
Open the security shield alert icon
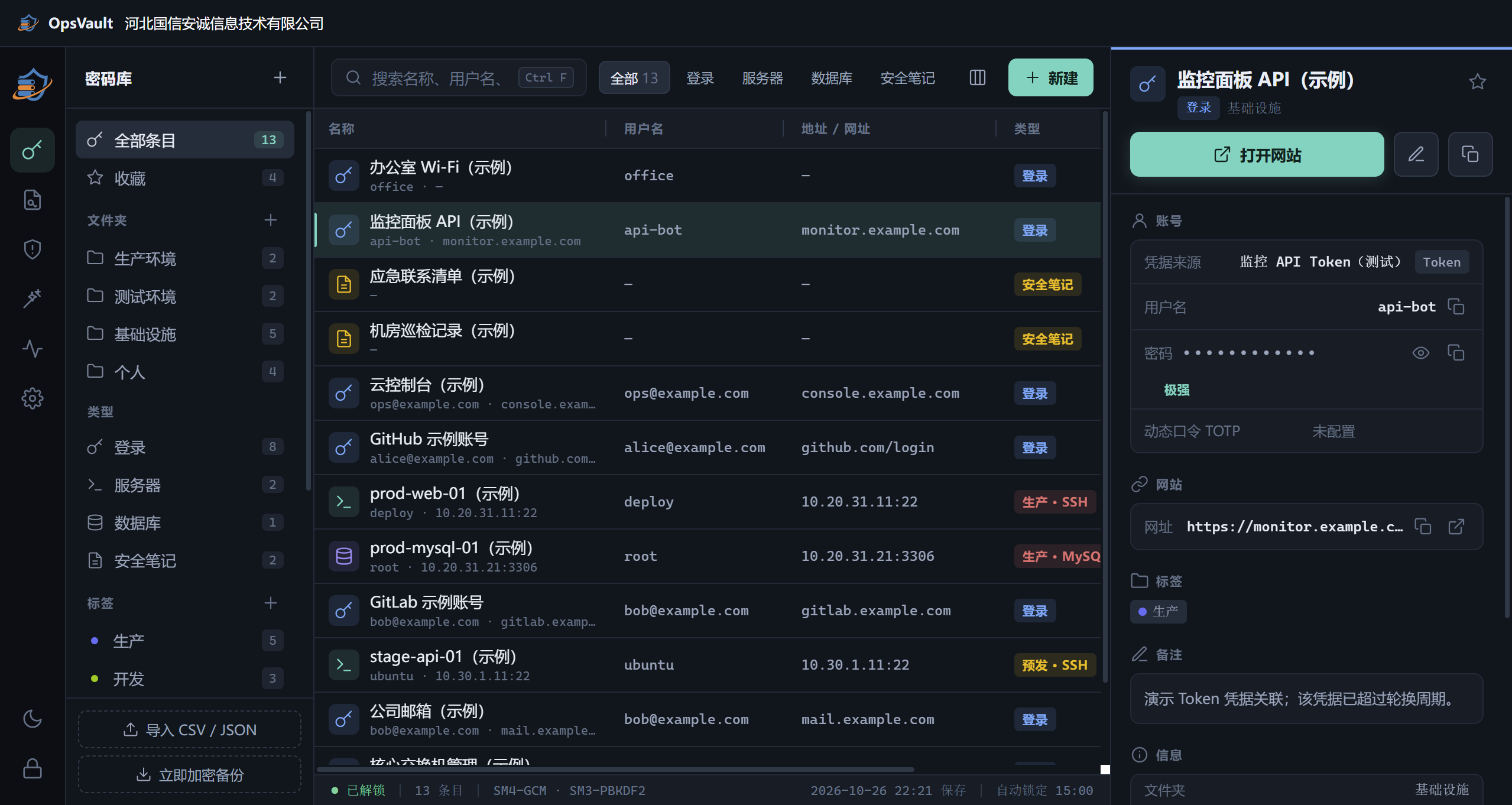pos(33,249)
